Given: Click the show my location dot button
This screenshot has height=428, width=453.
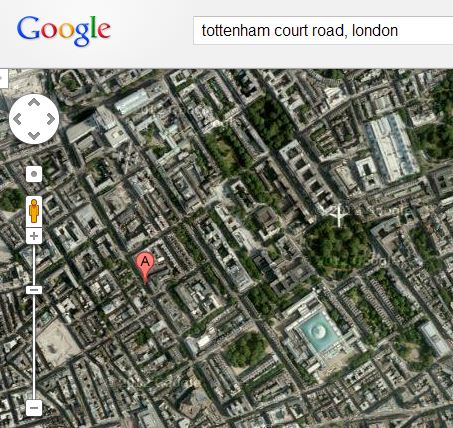Looking at the screenshot, I should point(34,174).
